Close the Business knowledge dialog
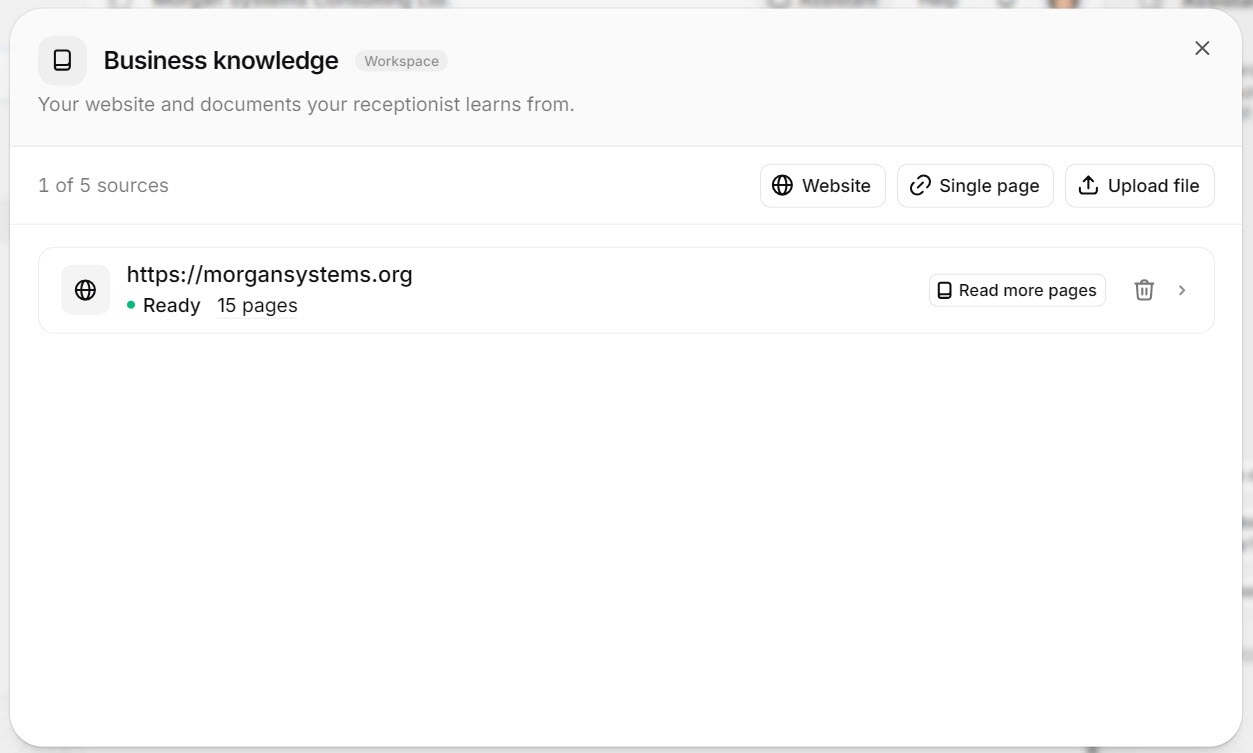The width and height of the screenshot is (1253, 753). tap(1202, 48)
